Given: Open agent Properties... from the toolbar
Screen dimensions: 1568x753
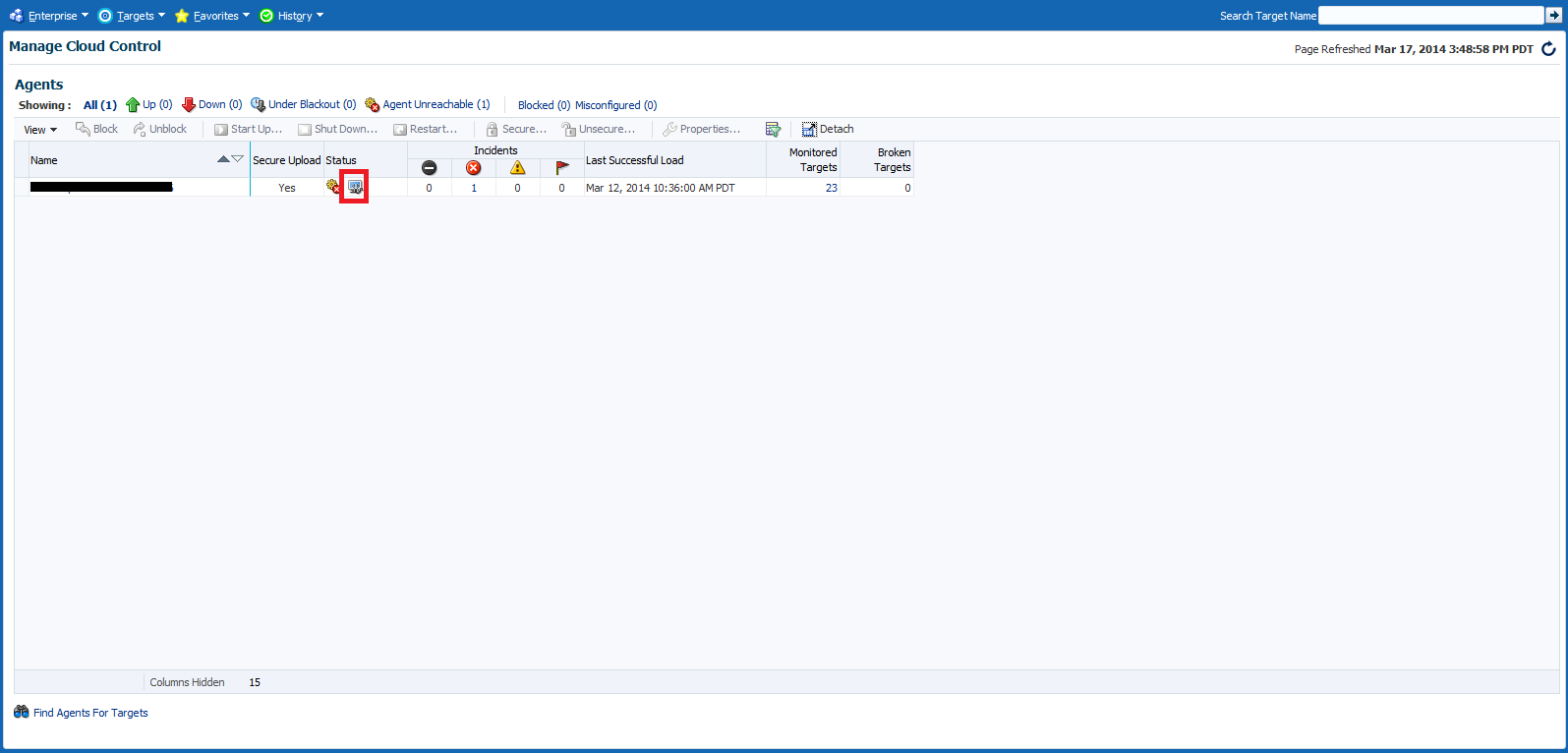Looking at the screenshot, I should pyautogui.click(x=701, y=129).
